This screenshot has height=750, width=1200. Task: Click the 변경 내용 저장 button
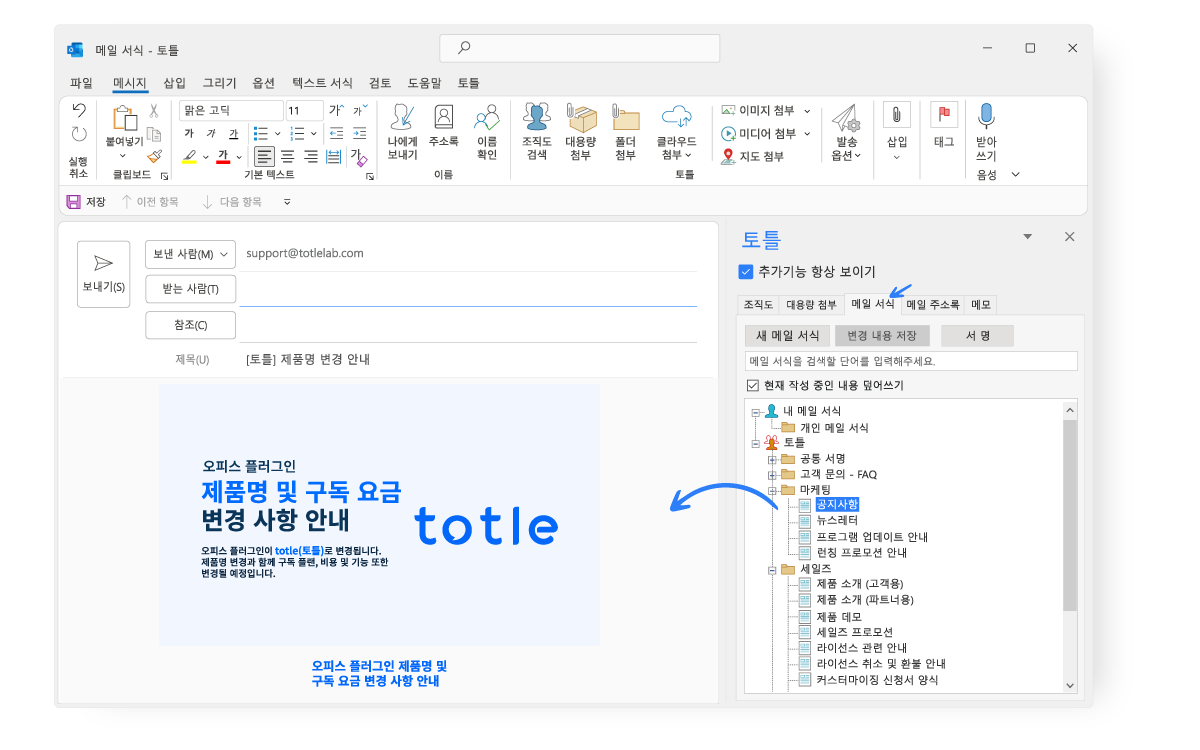point(882,336)
